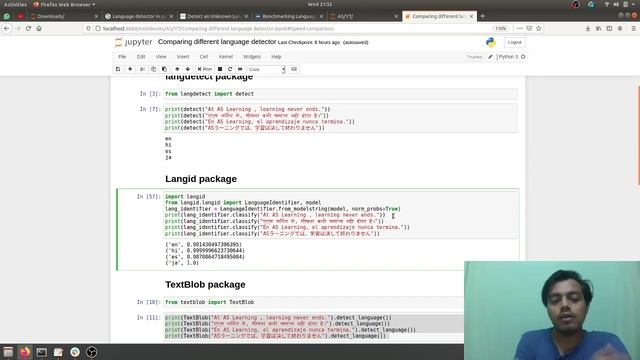Image resolution: width=640 pixels, height=360 pixels.
Task: Open the pinned YouTube tab
Action: coord(20,16)
